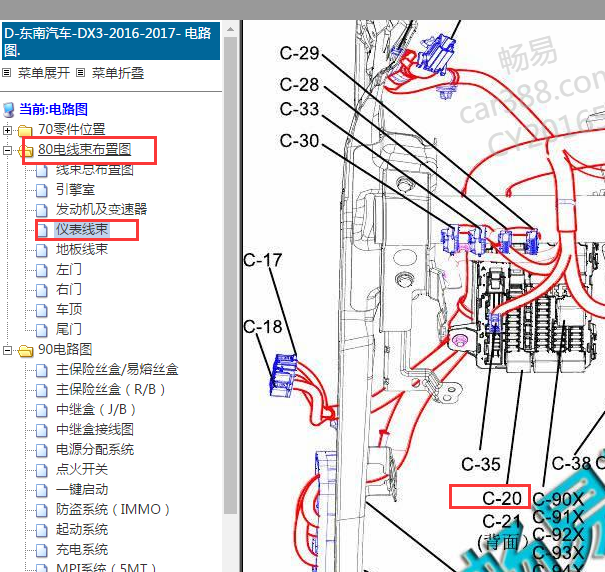605x572 pixels.
Task: Click the 70零件位置 folder icon
Action: (x=25, y=131)
